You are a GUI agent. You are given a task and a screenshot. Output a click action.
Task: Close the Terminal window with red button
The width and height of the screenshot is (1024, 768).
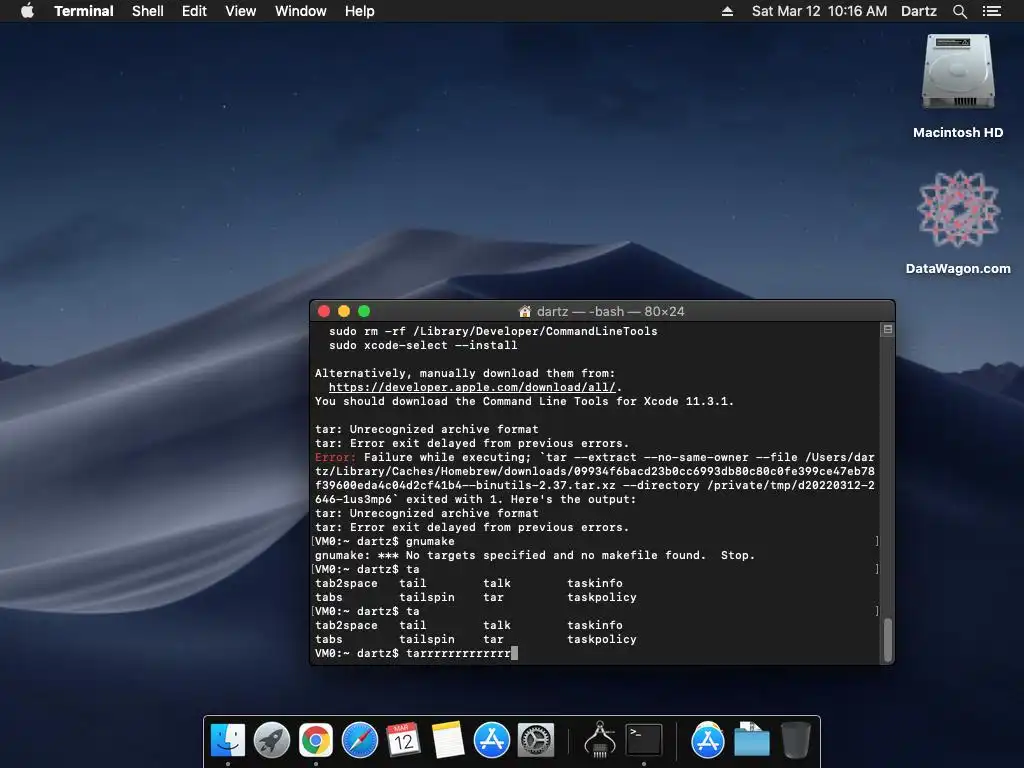click(x=324, y=312)
